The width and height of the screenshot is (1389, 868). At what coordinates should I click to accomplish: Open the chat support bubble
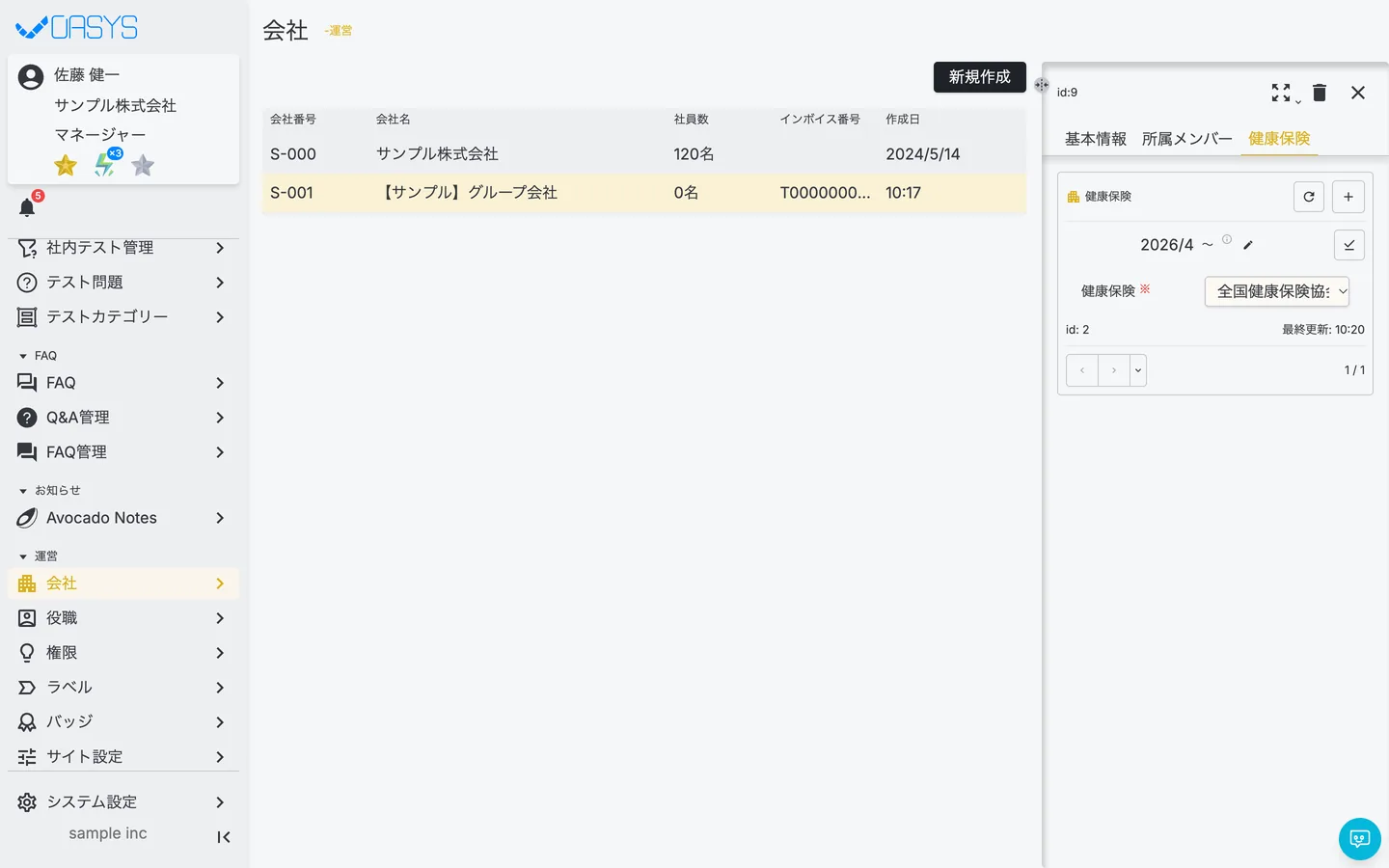click(1360, 839)
